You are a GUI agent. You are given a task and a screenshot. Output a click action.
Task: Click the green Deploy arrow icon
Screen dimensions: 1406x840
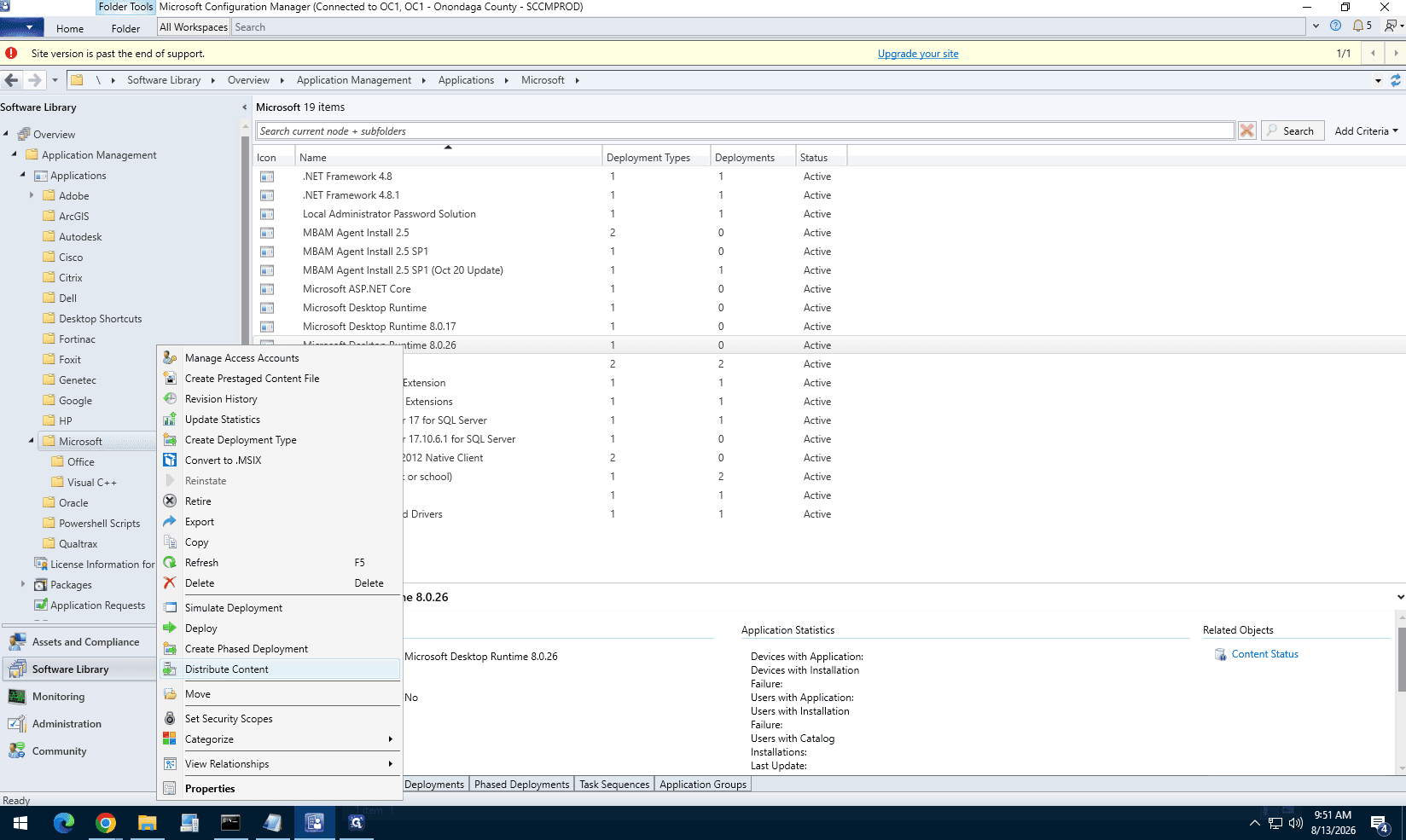click(170, 628)
